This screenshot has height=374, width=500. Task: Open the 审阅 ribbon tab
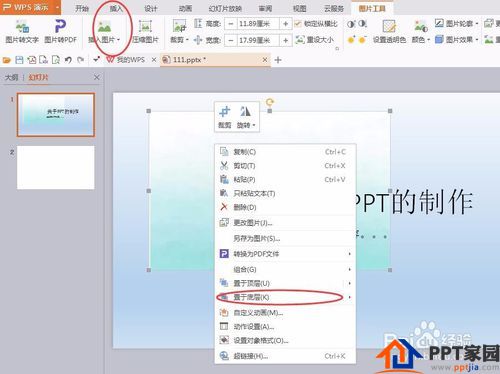[265, 8]
